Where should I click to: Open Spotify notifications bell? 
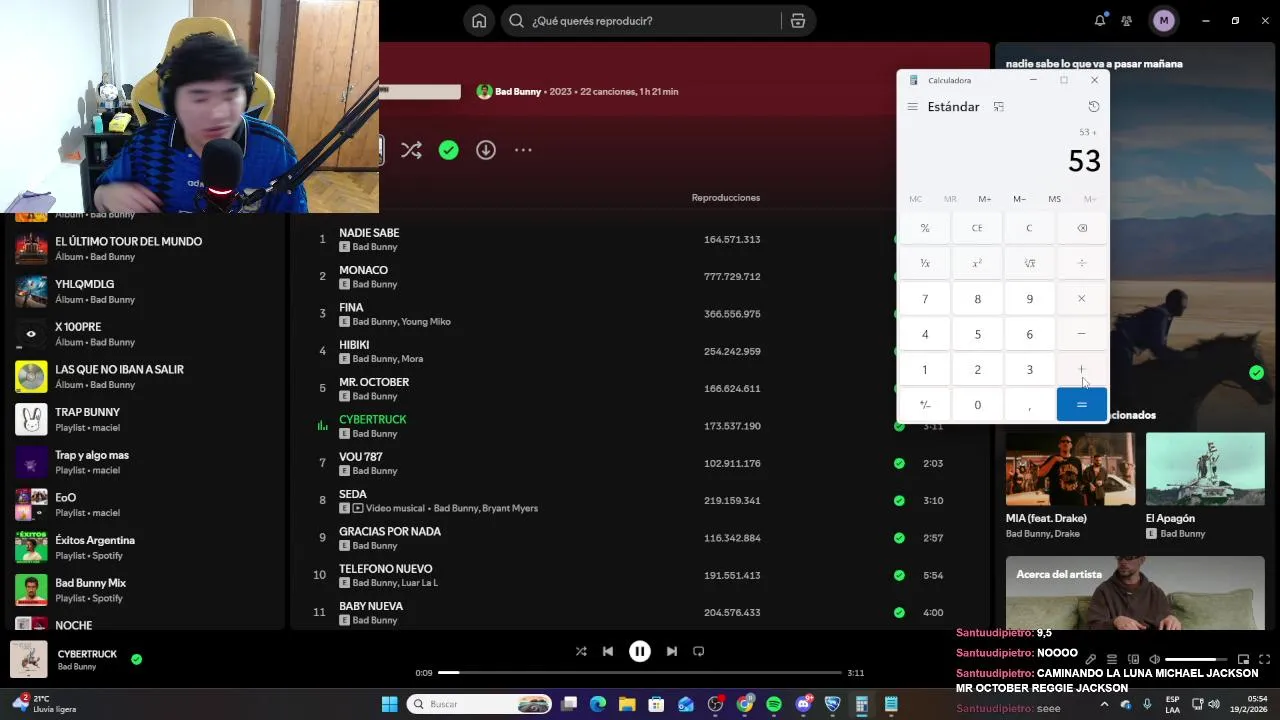click(1100, 21)
